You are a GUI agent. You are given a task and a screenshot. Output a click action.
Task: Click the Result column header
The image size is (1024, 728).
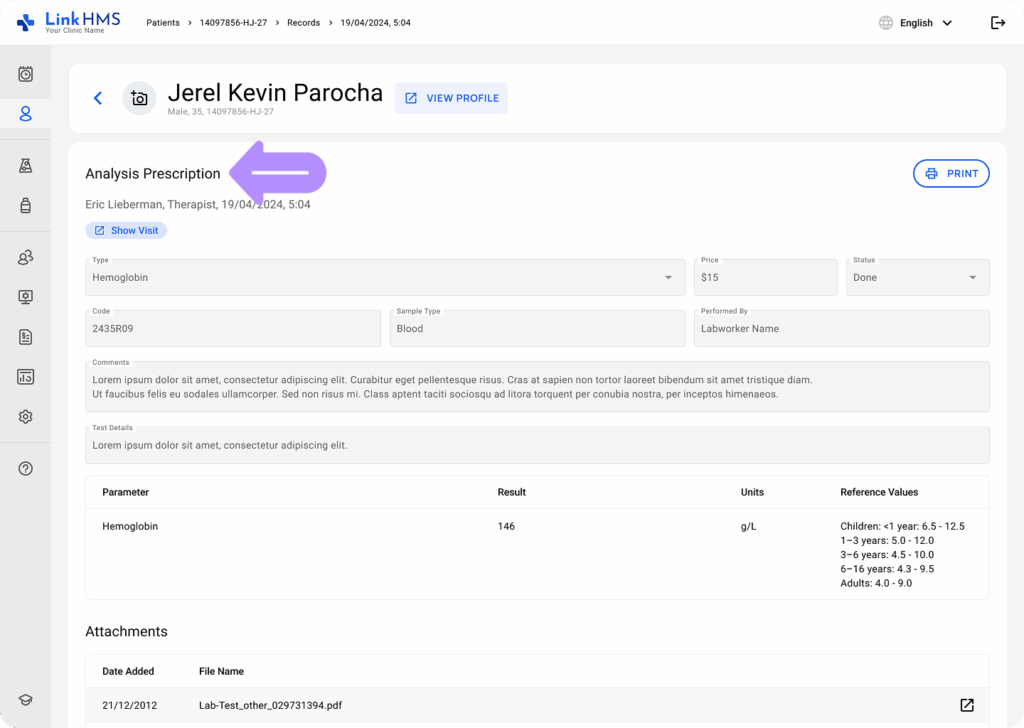511,492
